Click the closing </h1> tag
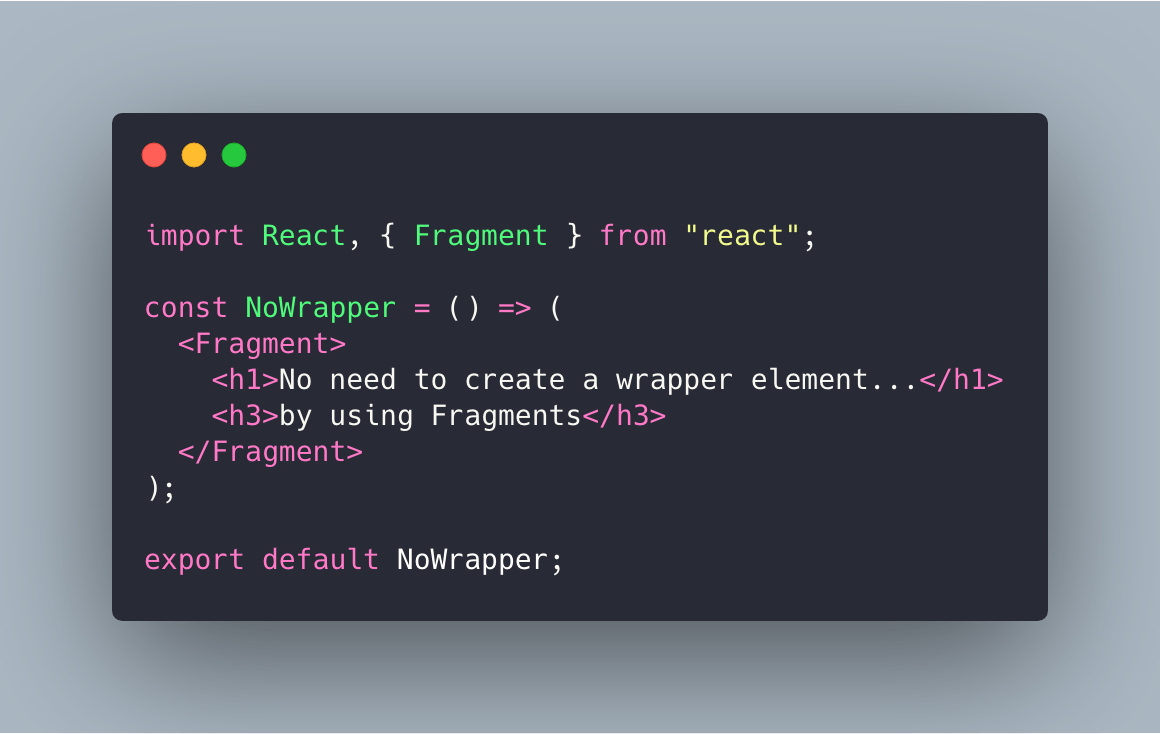This screenshot has width=1160, height=734. 961,380
